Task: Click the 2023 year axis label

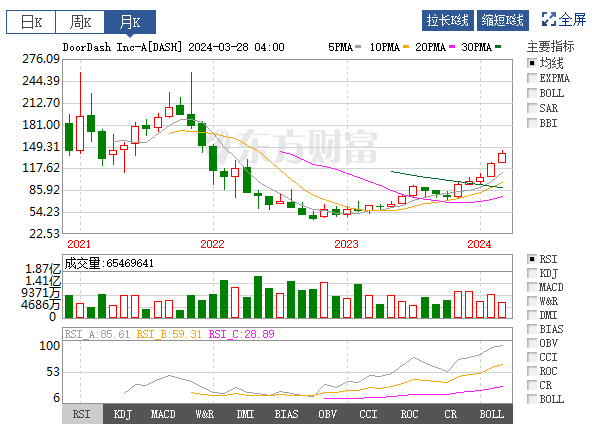Action: click(346, 244)
